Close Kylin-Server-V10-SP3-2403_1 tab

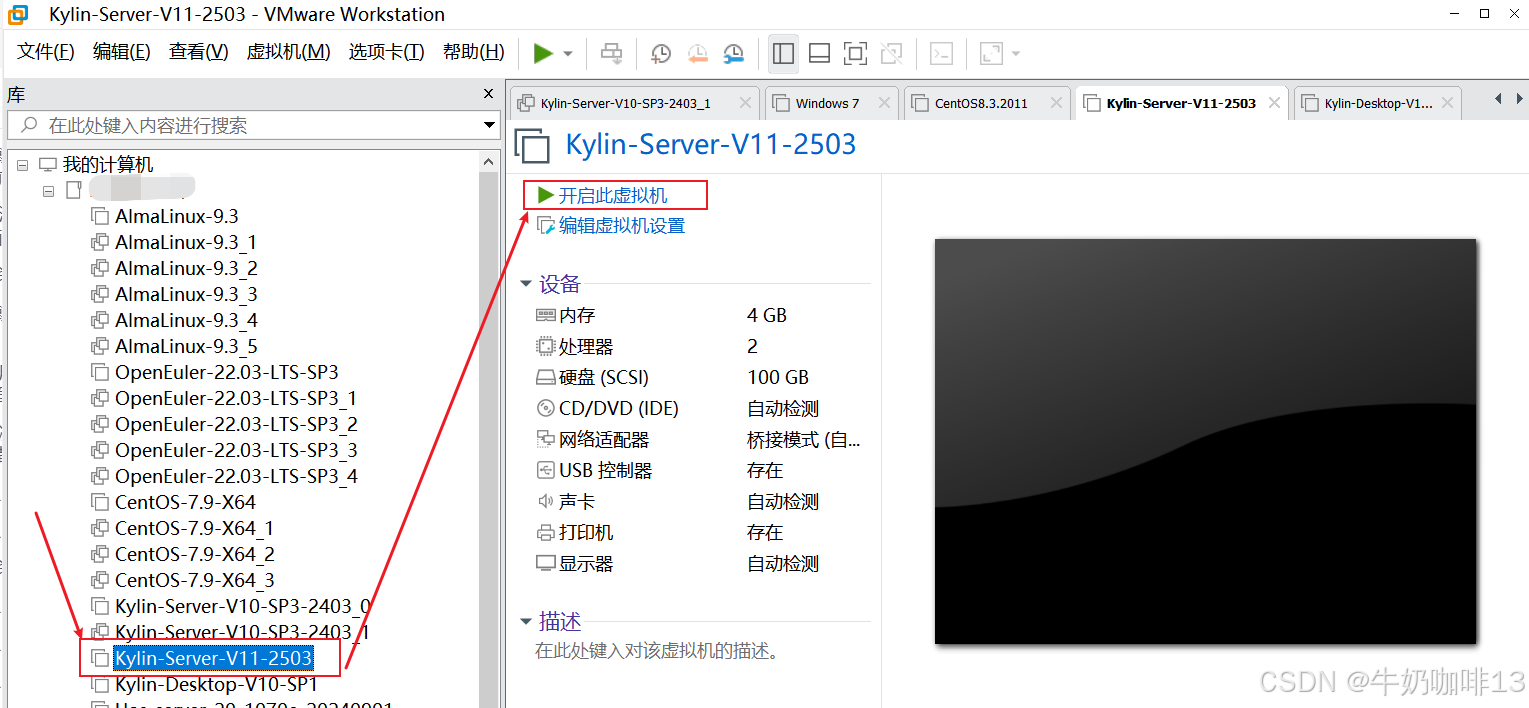[x=745, y=102]
